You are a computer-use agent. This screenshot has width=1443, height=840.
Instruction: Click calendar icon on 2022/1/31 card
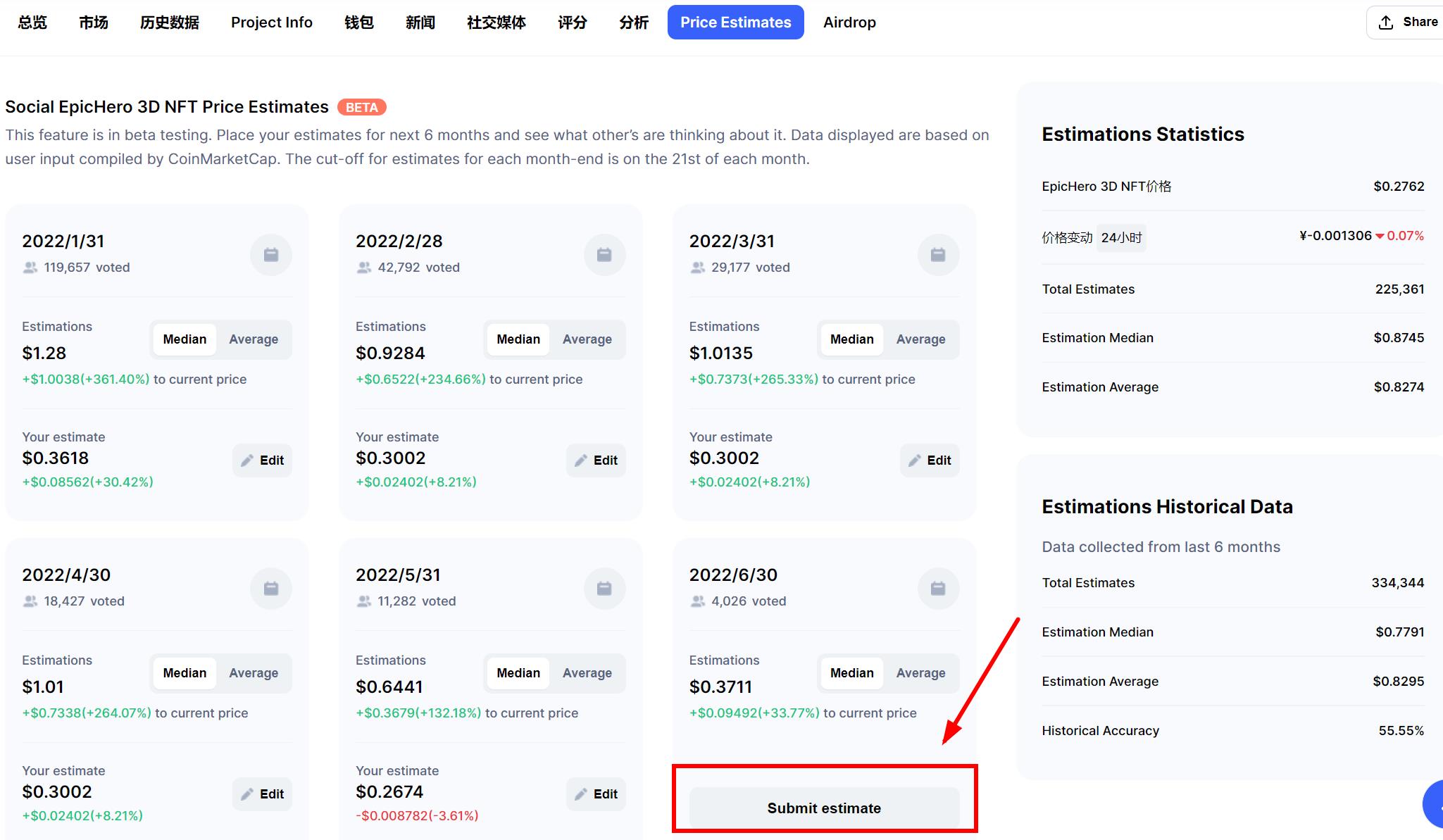271,255
